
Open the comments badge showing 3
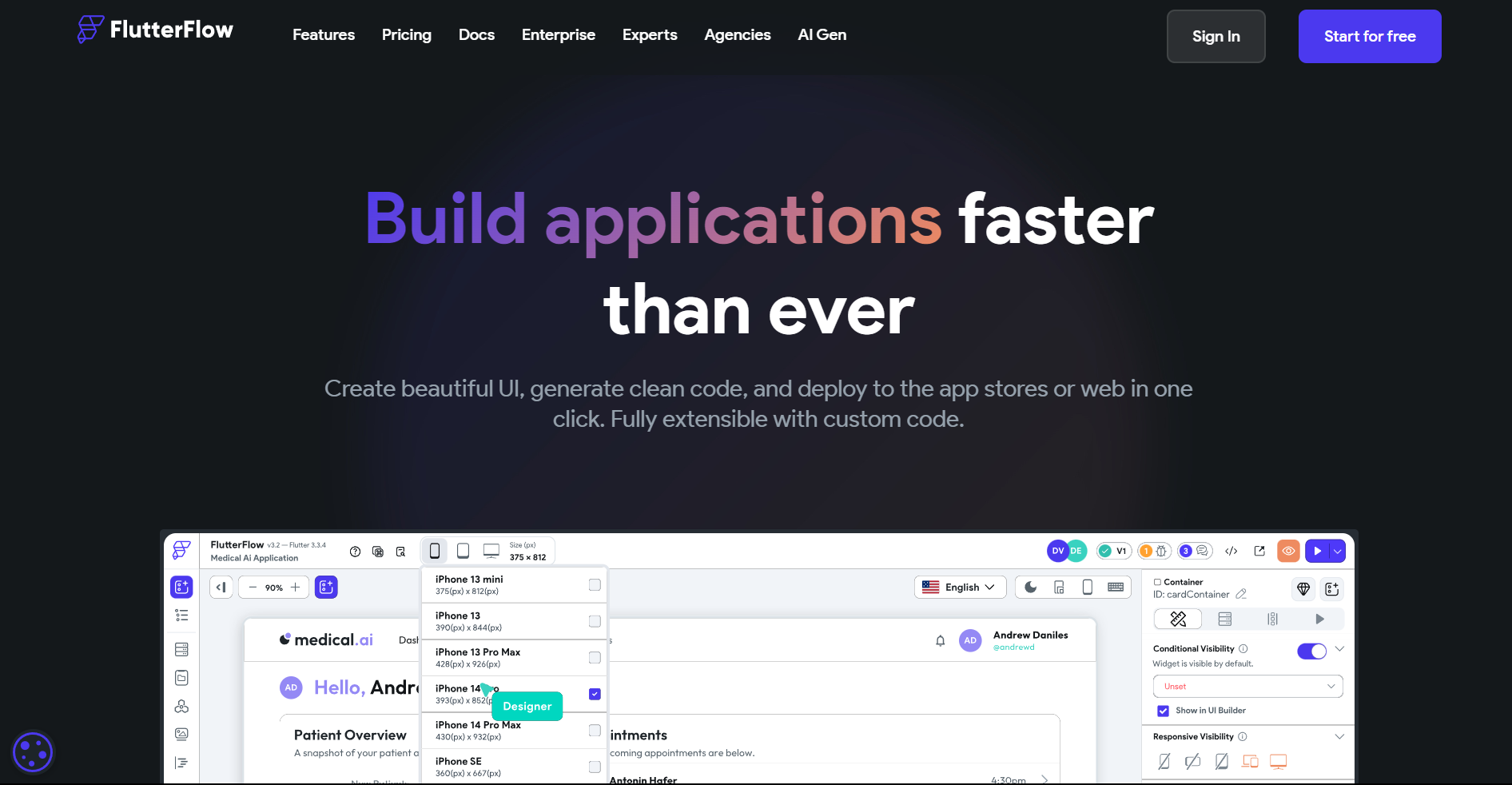1195,551
